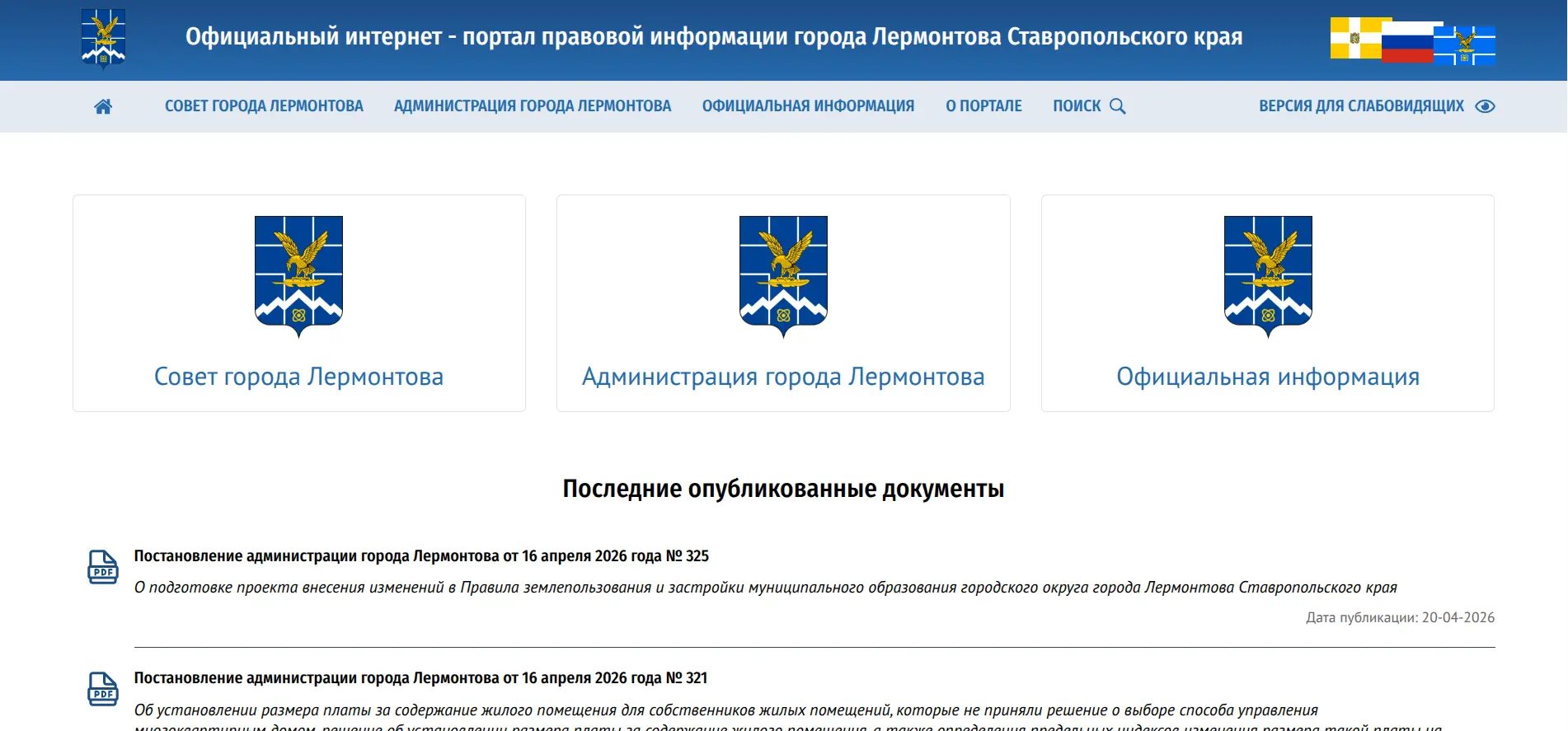
Task: Click the Lermontov city blue flag icon
Action: pyautogui.click(x=1464, y=45)
